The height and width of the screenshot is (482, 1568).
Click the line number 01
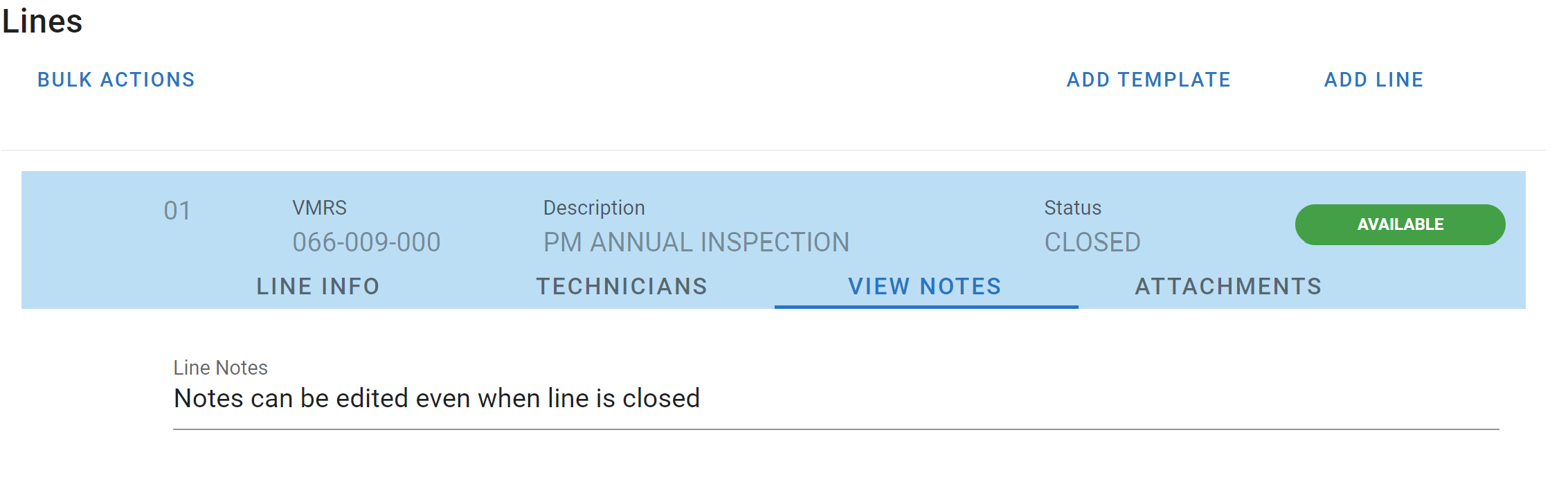(x=177, y=211)
